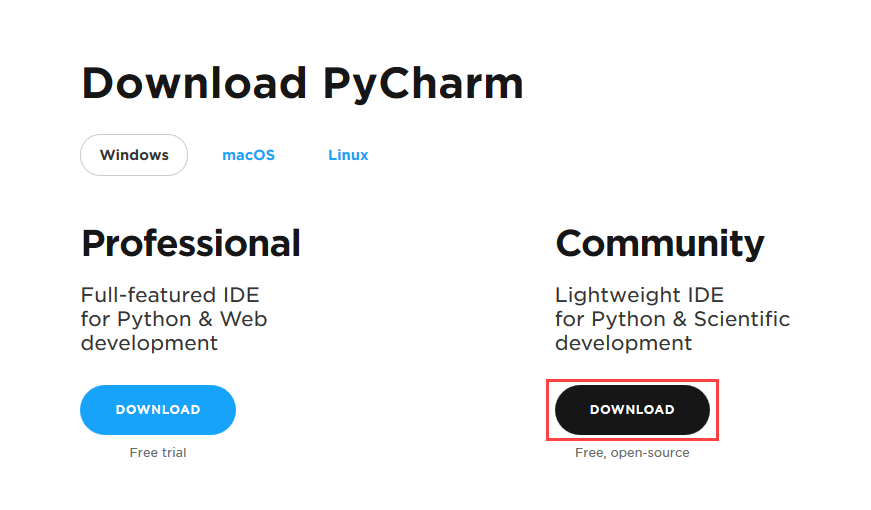Select the Windows platform tab
871x510 pixels.
(133, 155)
